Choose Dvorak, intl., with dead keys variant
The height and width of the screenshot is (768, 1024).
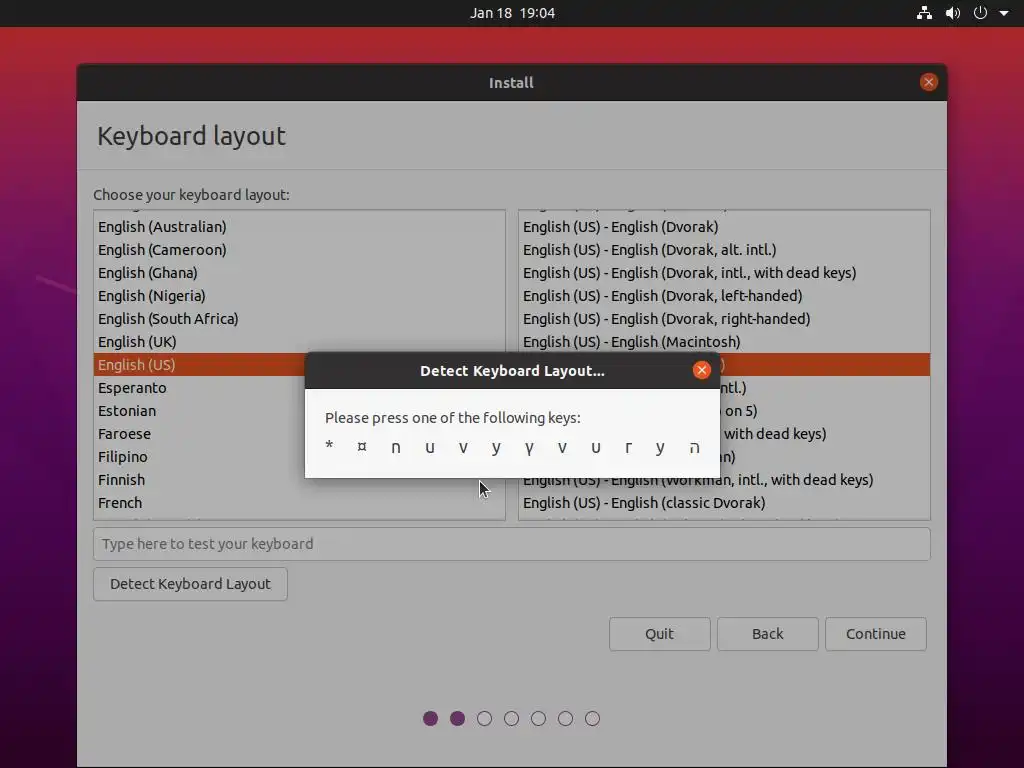tap(724, 272)
